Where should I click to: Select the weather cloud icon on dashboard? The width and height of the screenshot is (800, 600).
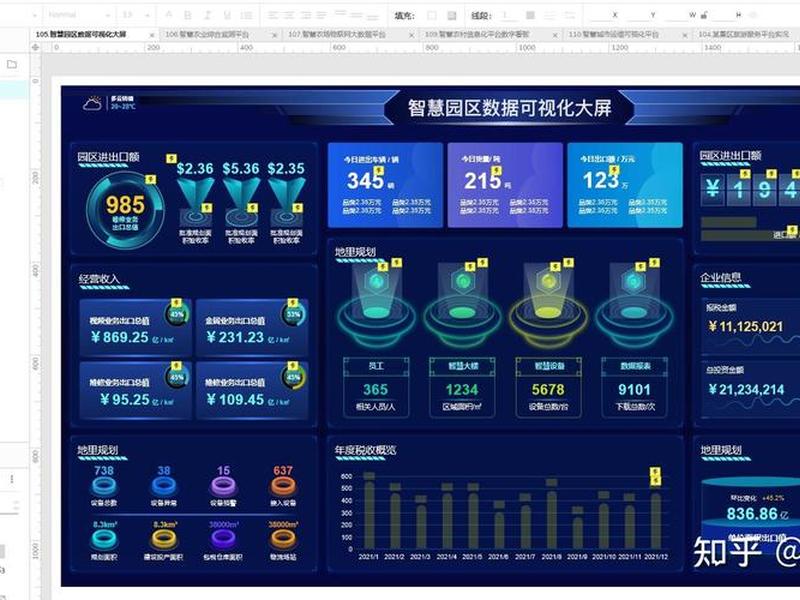tap(92, 104)
